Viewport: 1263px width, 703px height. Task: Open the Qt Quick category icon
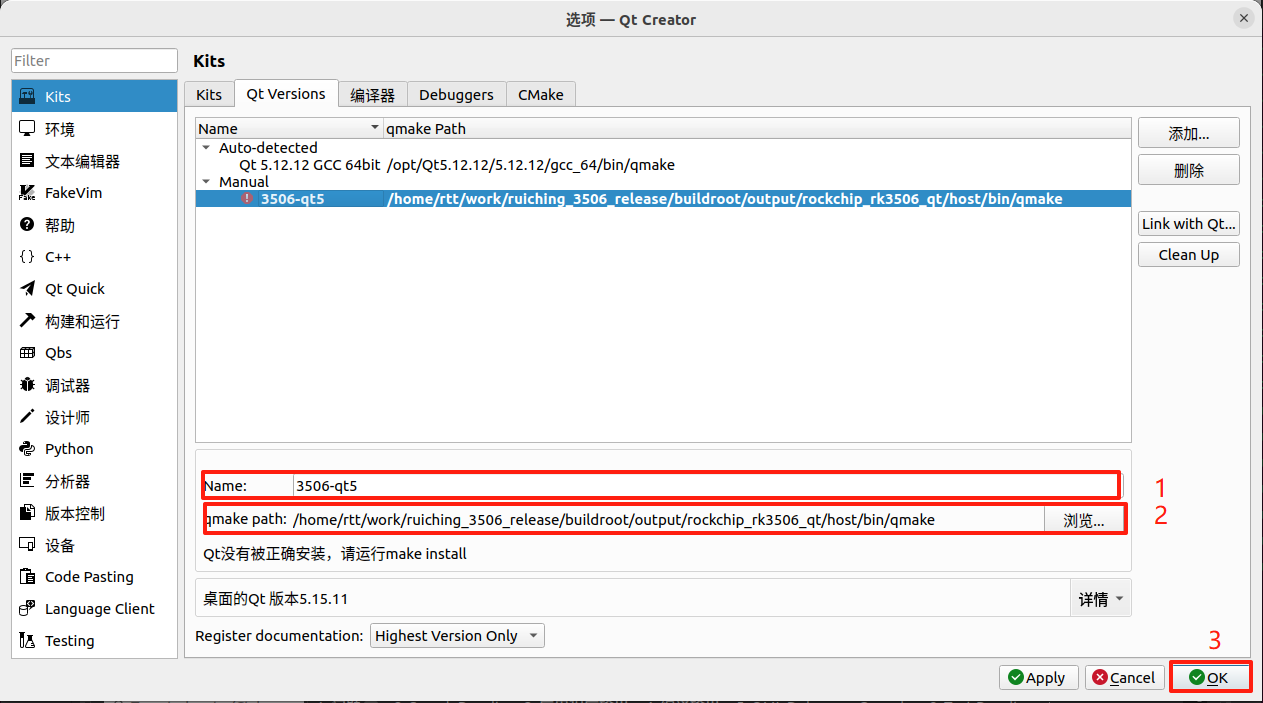point(28,289)
